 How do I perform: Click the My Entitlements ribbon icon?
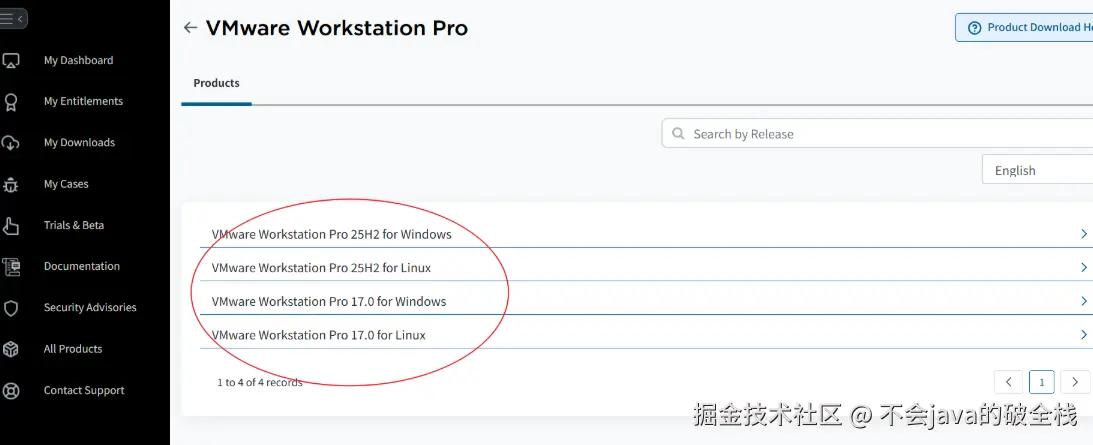tap(11, 102)
